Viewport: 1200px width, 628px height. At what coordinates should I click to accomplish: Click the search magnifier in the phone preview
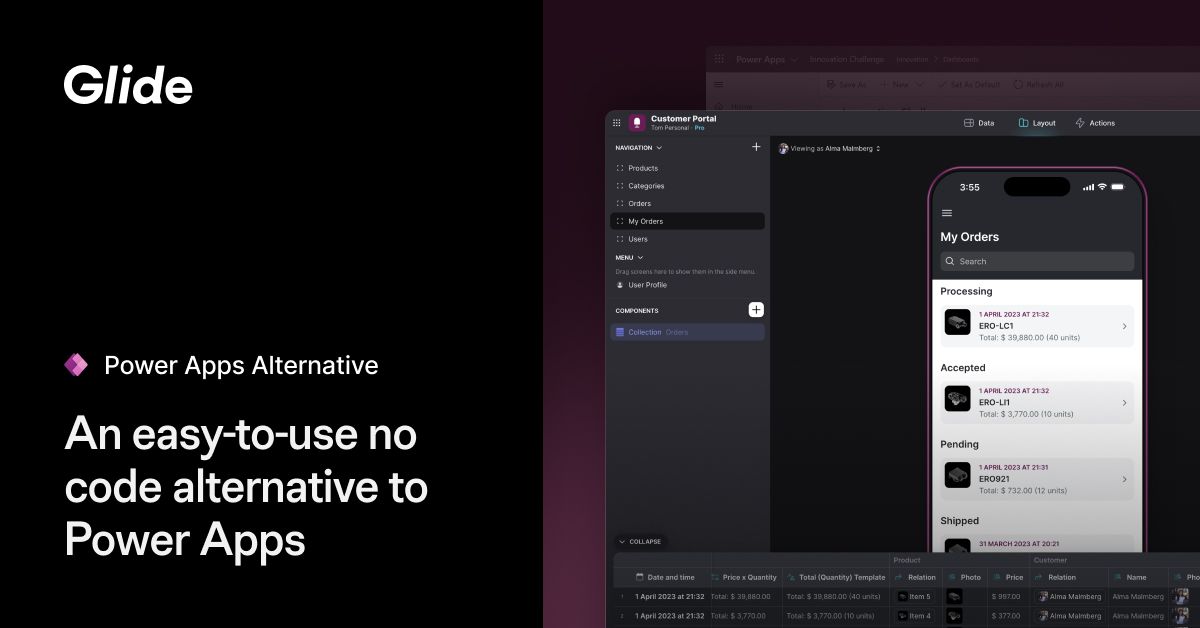[x=950, y=261]
